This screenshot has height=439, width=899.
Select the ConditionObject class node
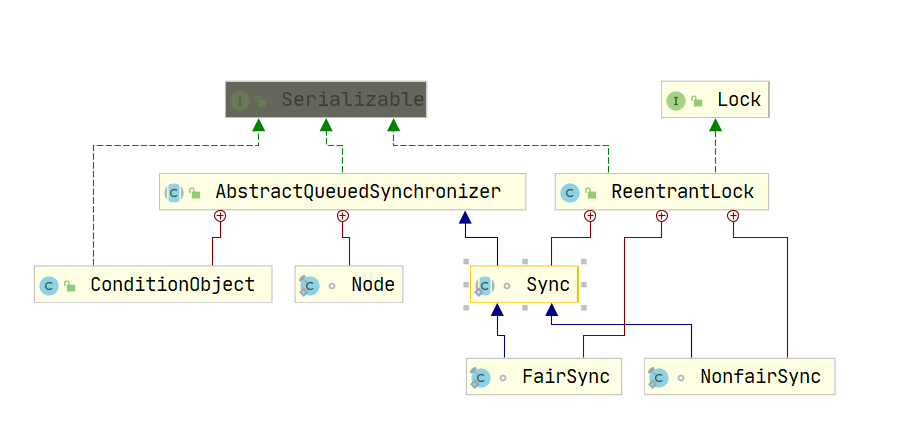click(x=153, y=284)
